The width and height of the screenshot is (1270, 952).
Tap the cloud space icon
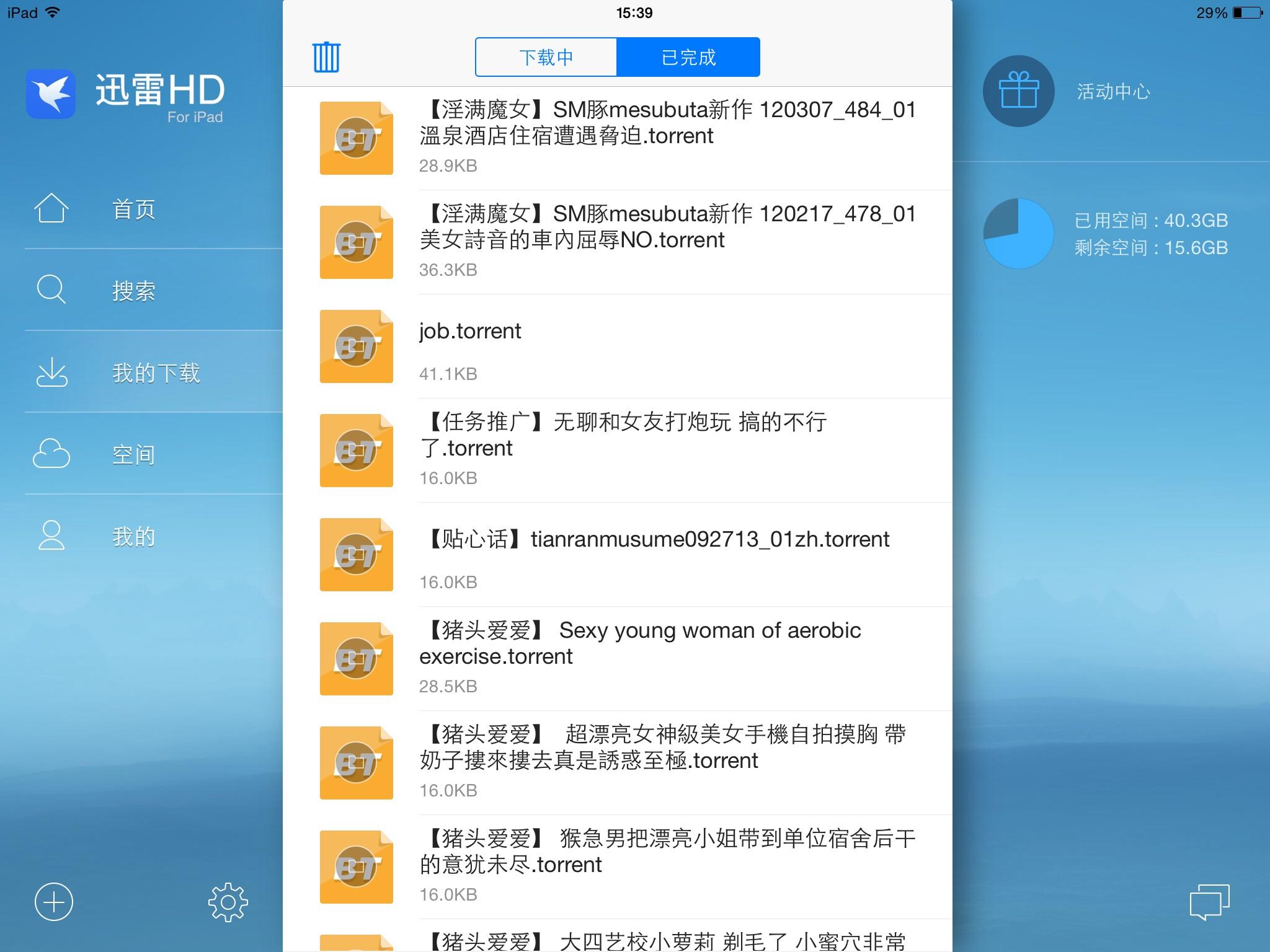[51, 454]
